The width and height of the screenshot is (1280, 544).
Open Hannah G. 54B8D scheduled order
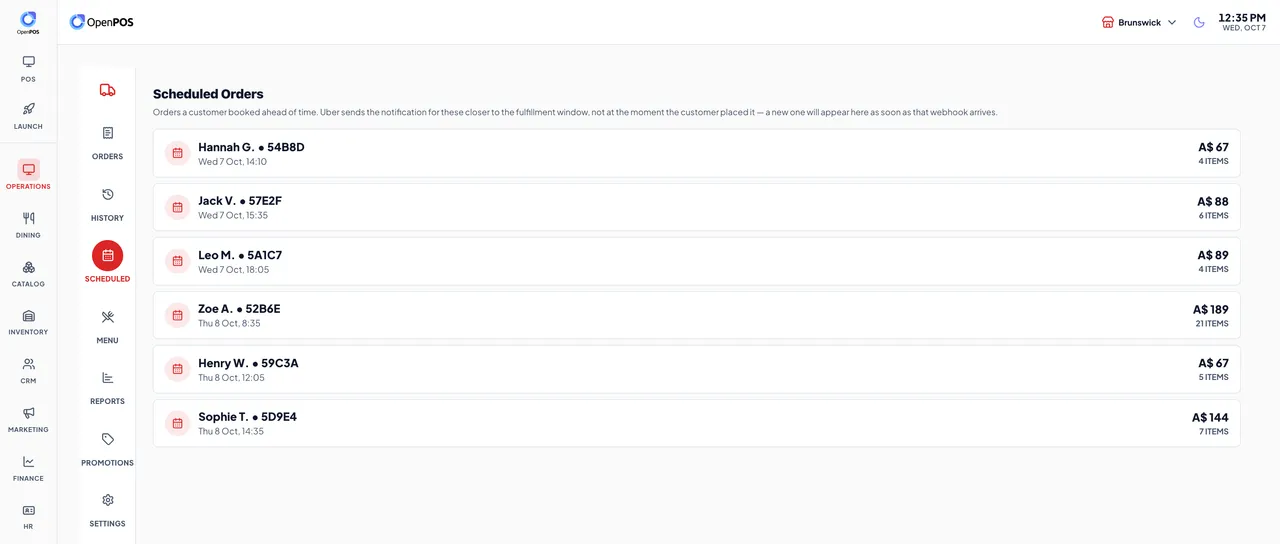point(696,153)
